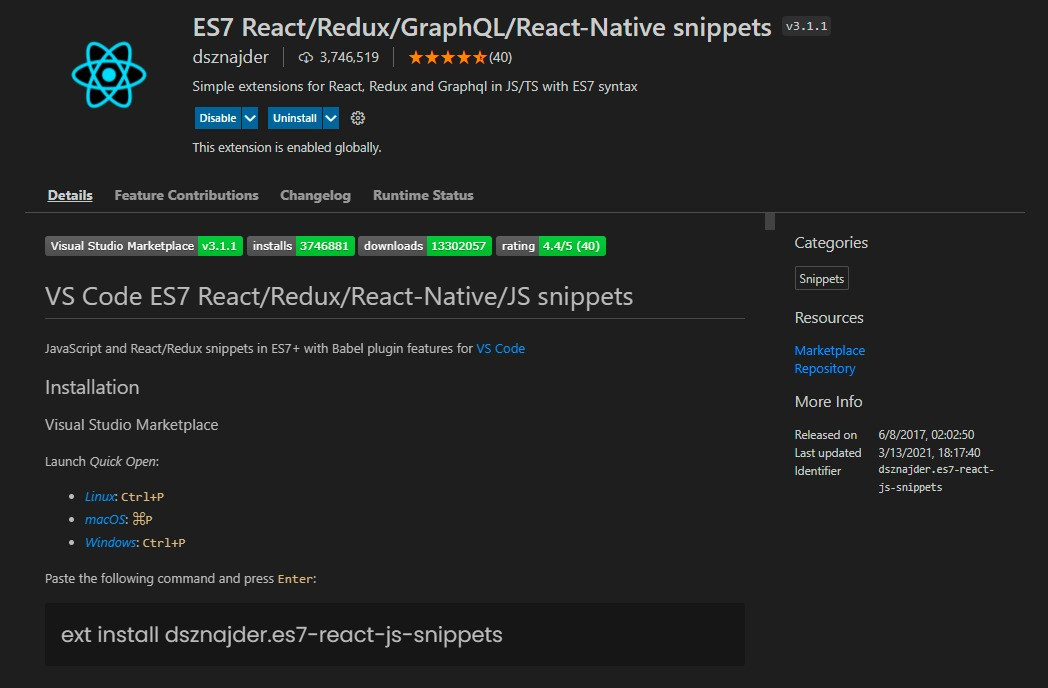Open the extension settings gear

click(x=358, y=118)
